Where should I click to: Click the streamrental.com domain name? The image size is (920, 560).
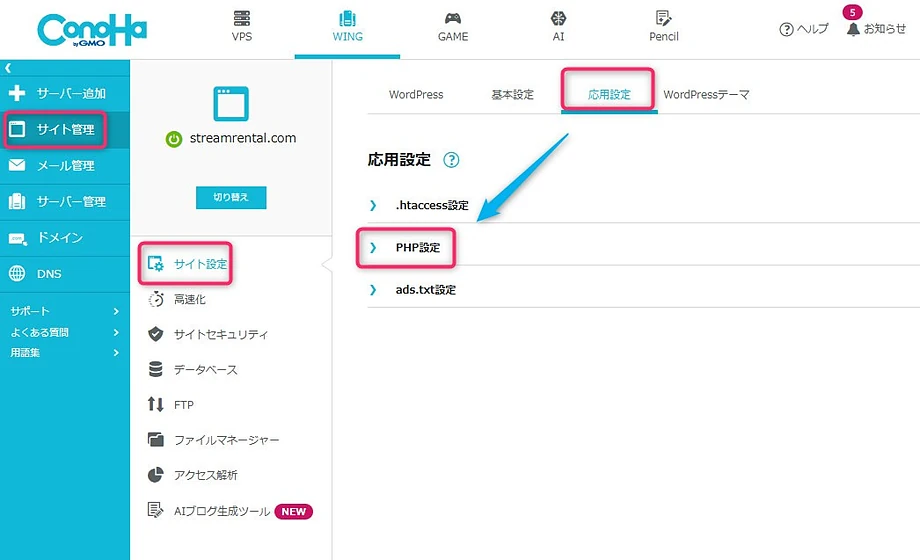point(243,139)
